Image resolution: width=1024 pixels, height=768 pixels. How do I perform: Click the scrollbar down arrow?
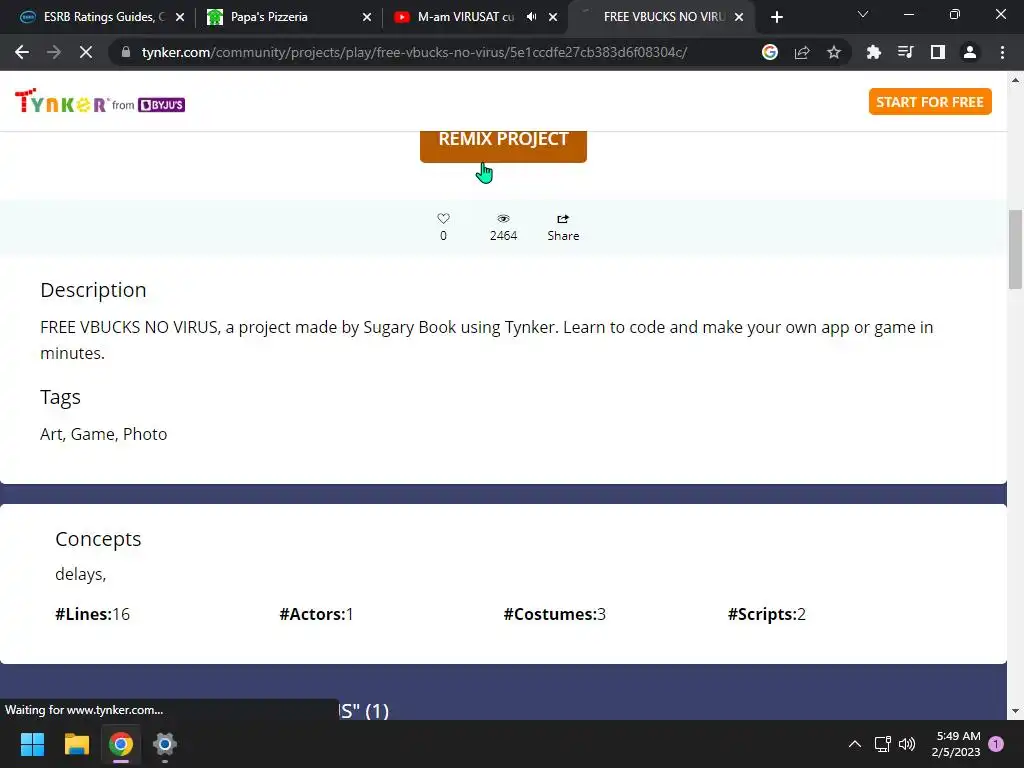[1016, 711]
